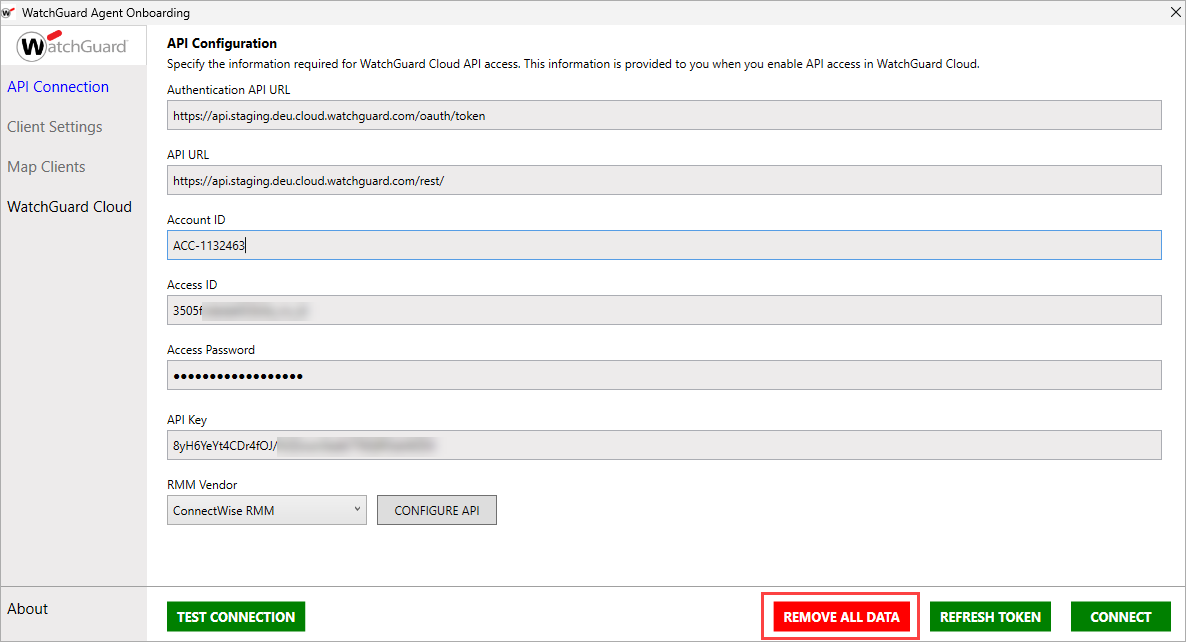Click the TEST CONNECTION button
Viewport: 1186px width, 642px height.
coord(236,616)
